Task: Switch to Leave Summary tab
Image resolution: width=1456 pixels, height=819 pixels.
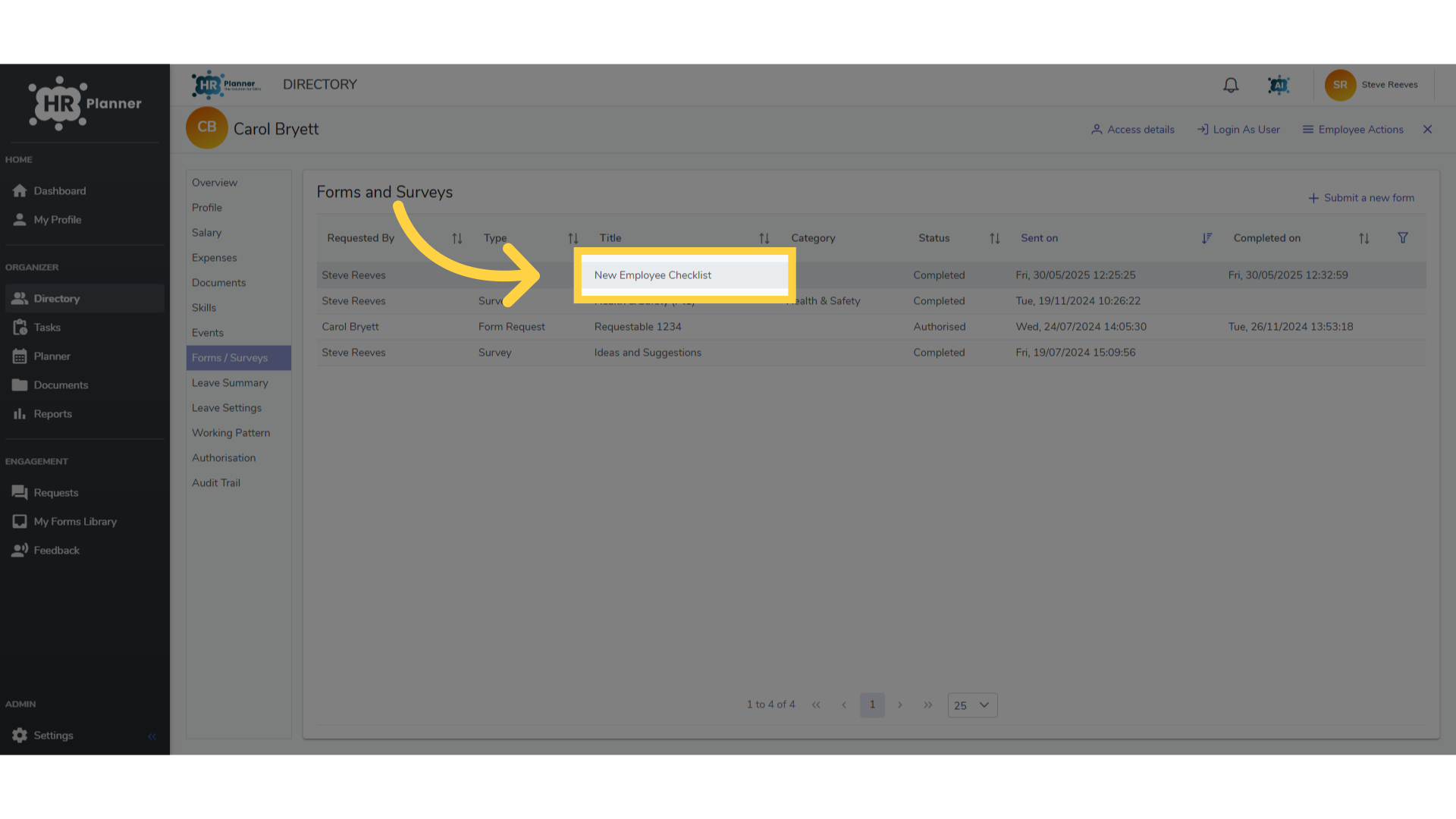Action: coord(239,383)
